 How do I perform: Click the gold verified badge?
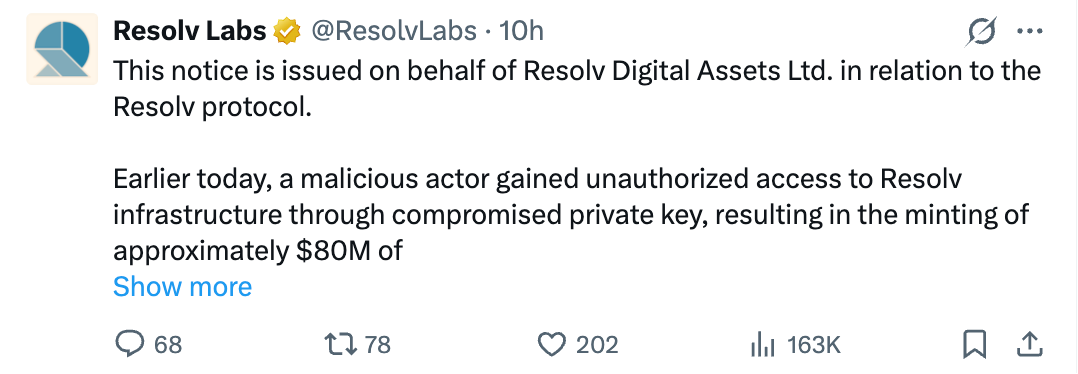click(287, 32)
